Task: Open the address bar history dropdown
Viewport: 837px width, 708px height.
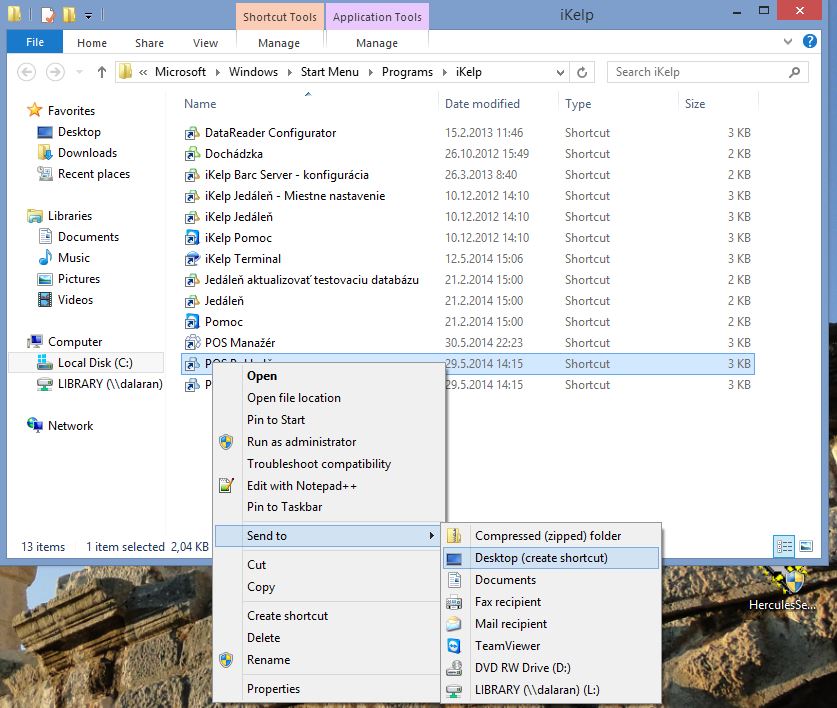Action: (560, 72)
